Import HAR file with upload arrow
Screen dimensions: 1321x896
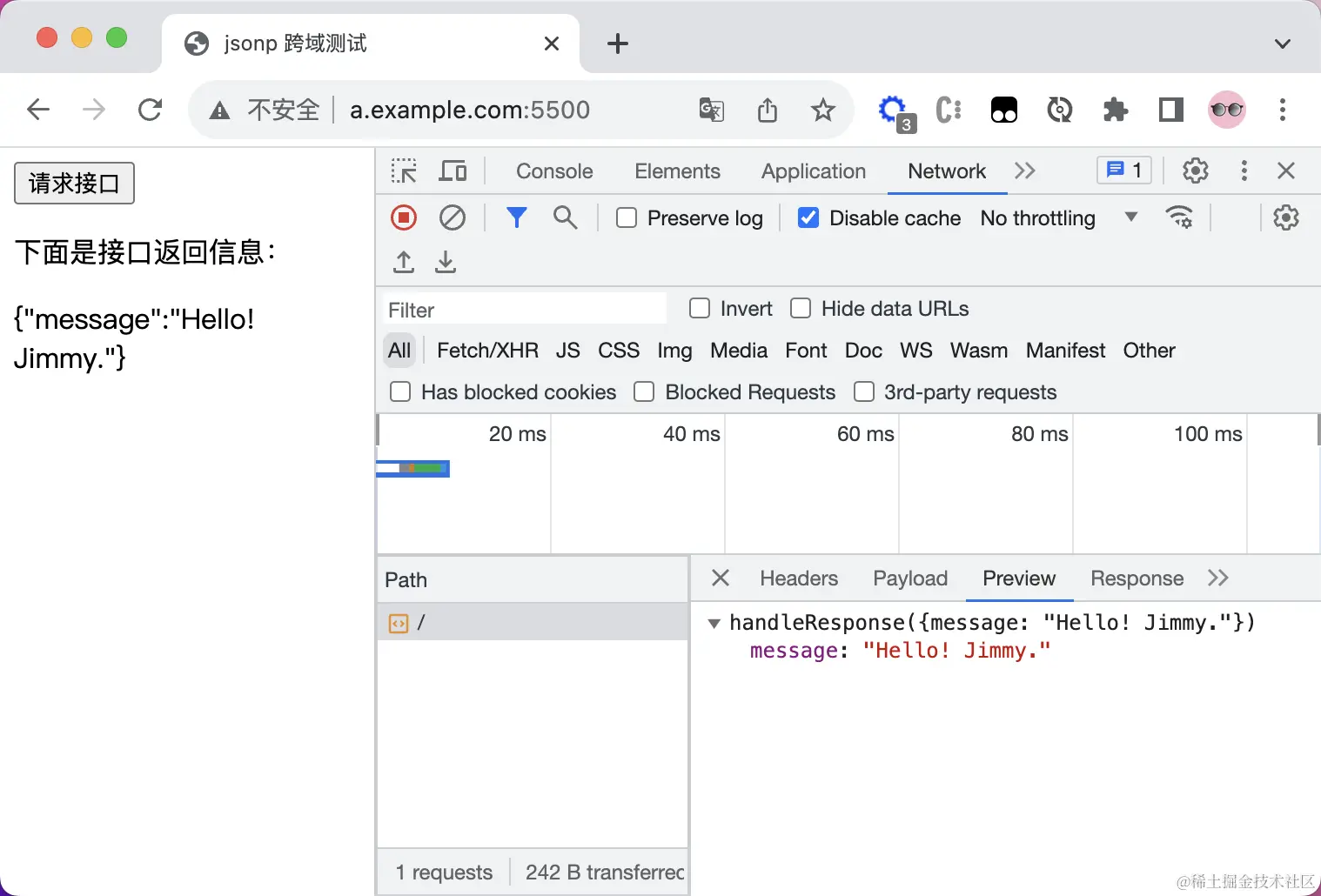[x=404, y=262]
